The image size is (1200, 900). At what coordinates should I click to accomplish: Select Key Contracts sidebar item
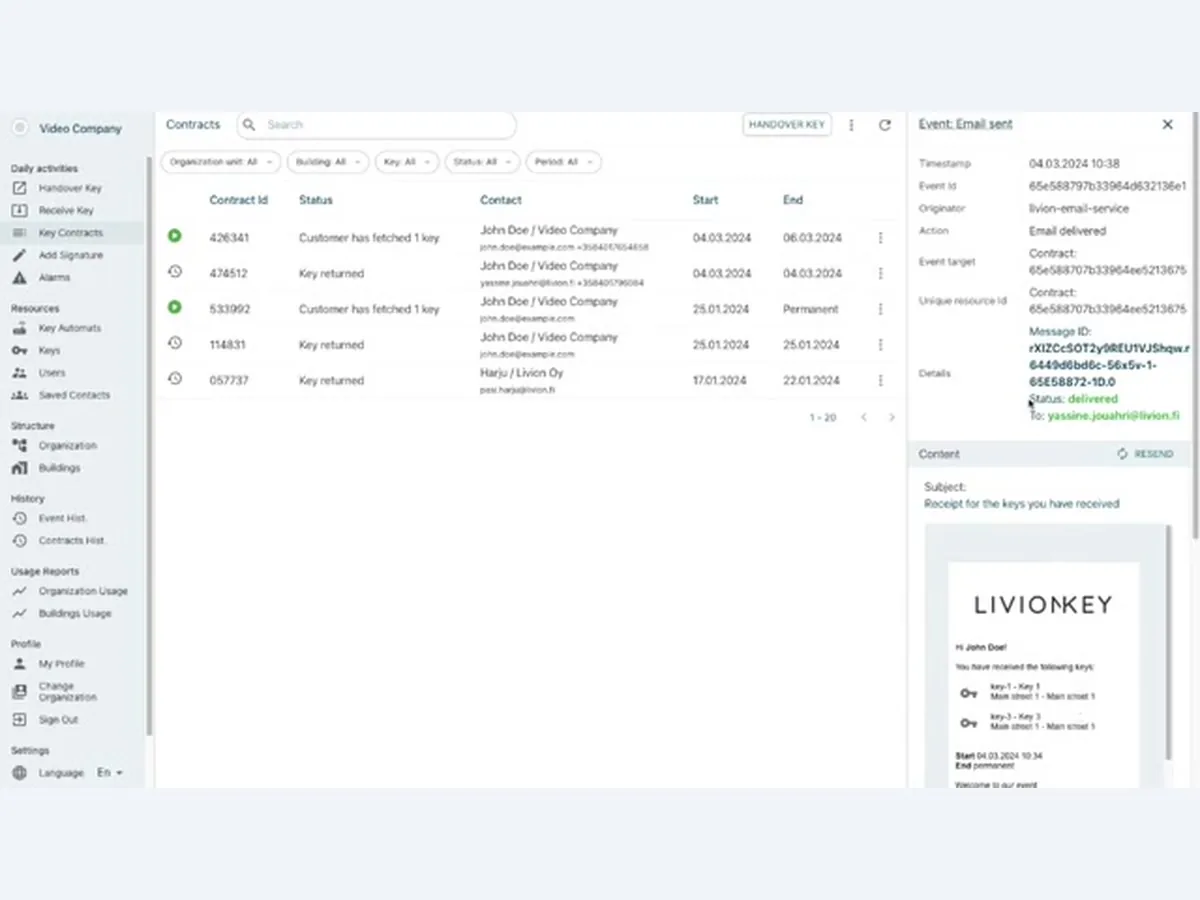click(71, 233)
